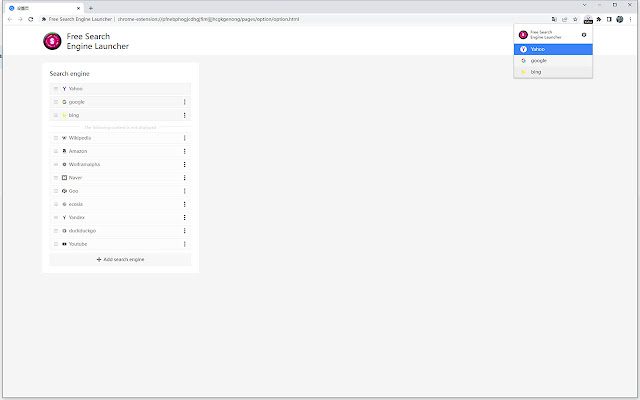The height and width of the screenshot is (400, 640).
Task: Select Yahoo in the launcher popup
Action: pyautogui.click(x=553, y=49)
